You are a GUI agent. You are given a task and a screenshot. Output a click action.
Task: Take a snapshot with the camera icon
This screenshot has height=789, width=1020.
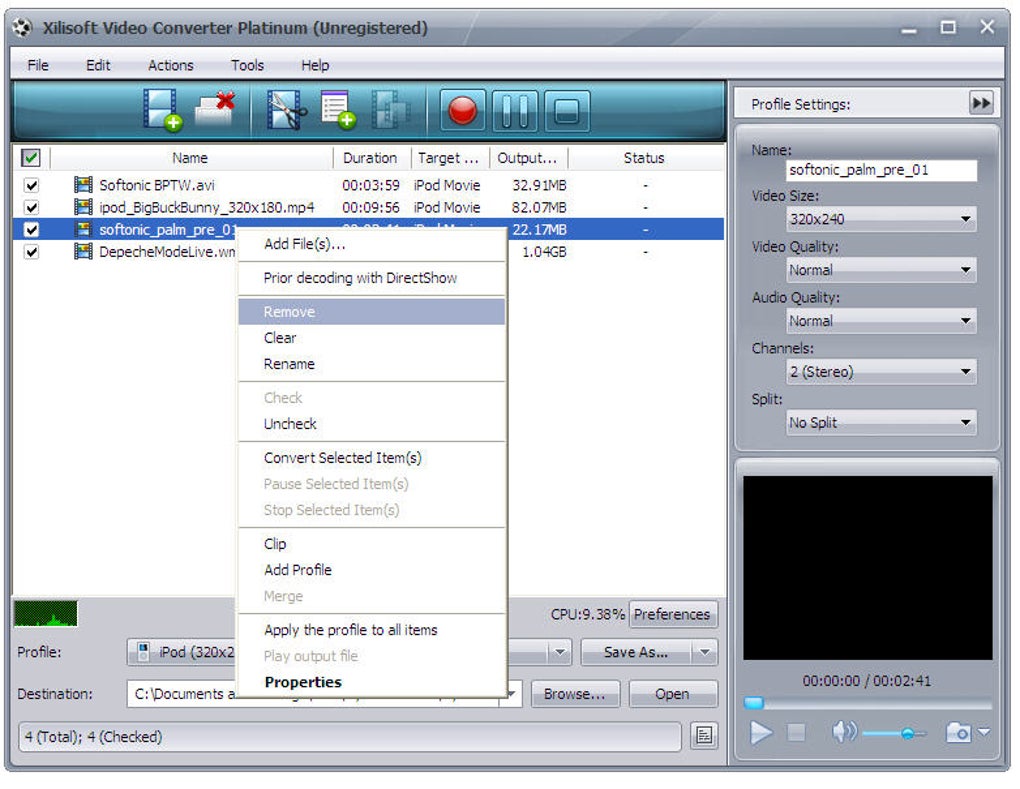[958, 732]
